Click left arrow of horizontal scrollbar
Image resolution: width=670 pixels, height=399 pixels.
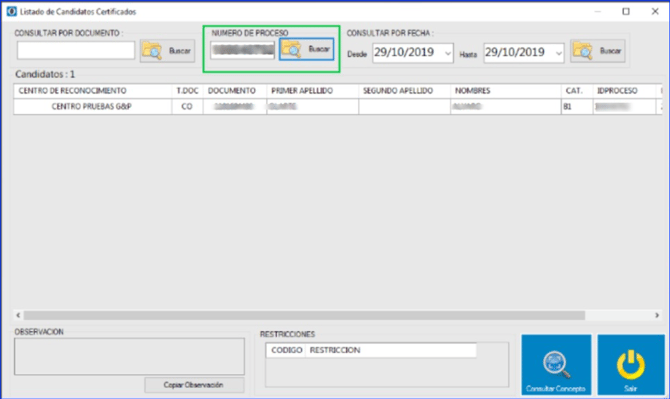click(x=18, y=315)
